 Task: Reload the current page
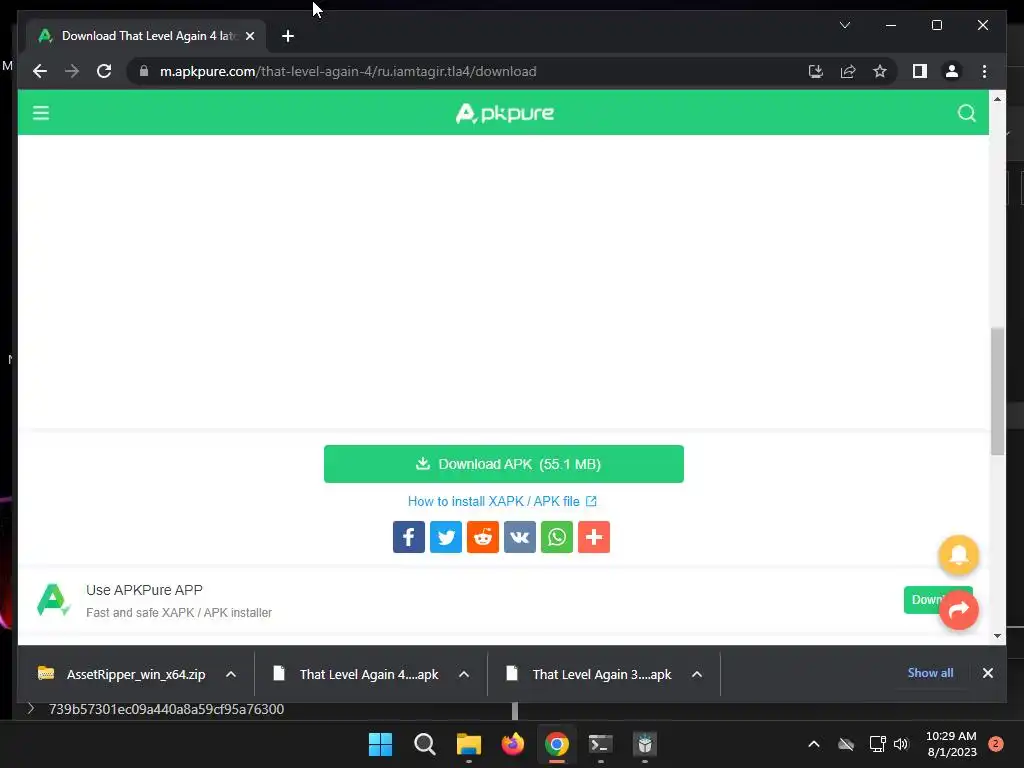coord(104,71)
